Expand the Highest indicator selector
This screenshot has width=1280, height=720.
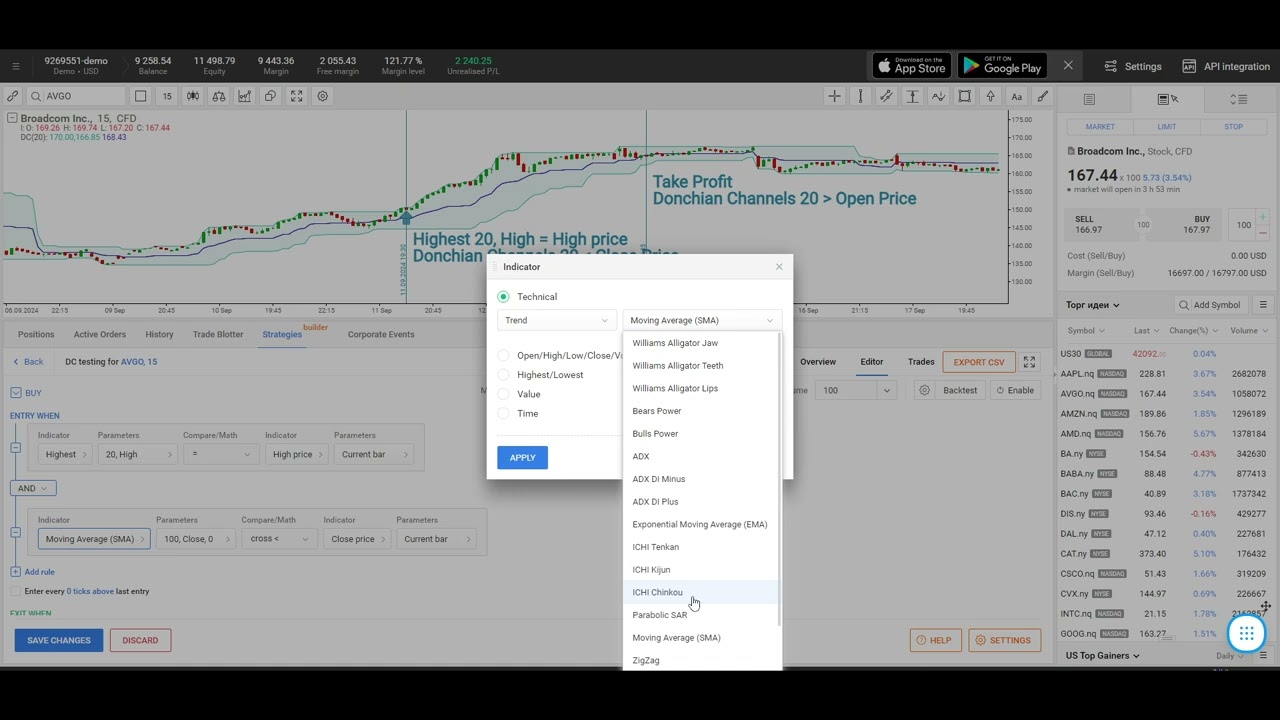pyautogui.click(x=65, y=454)
